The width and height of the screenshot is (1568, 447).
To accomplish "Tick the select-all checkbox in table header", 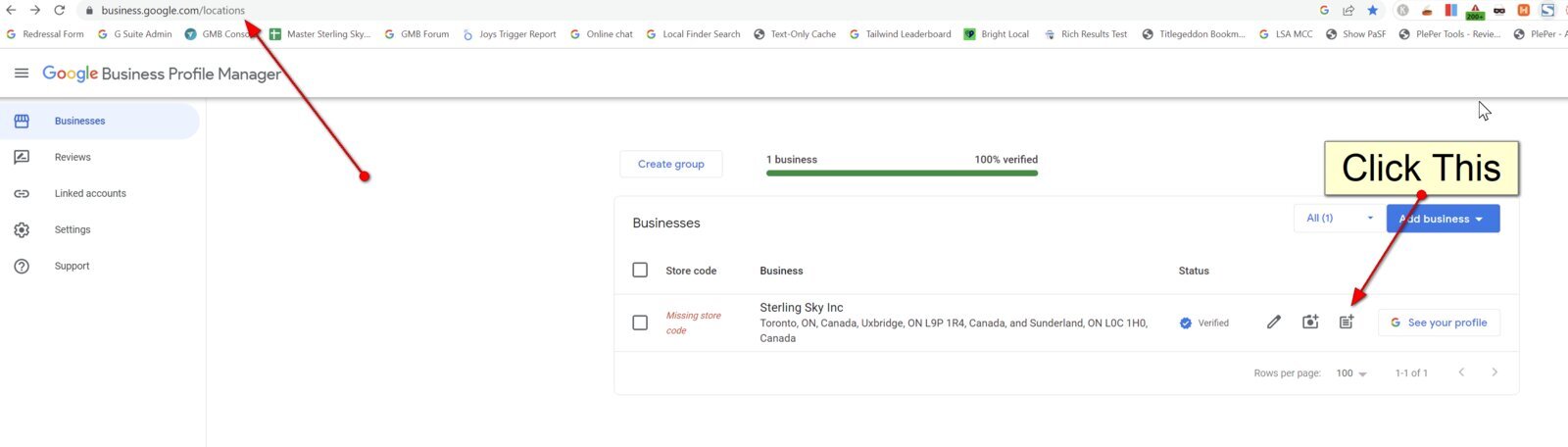I will point(640,270).
